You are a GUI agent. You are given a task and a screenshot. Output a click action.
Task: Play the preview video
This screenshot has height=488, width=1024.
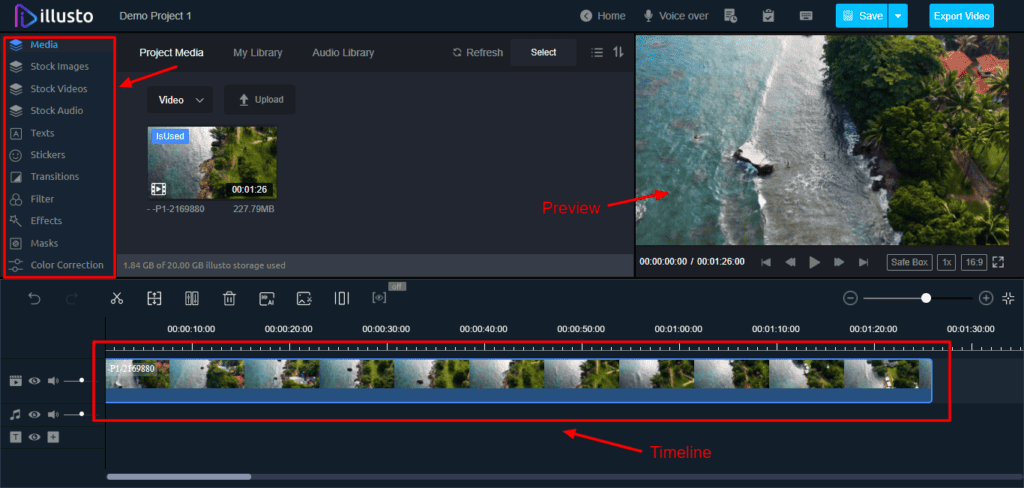coord(814,262)
